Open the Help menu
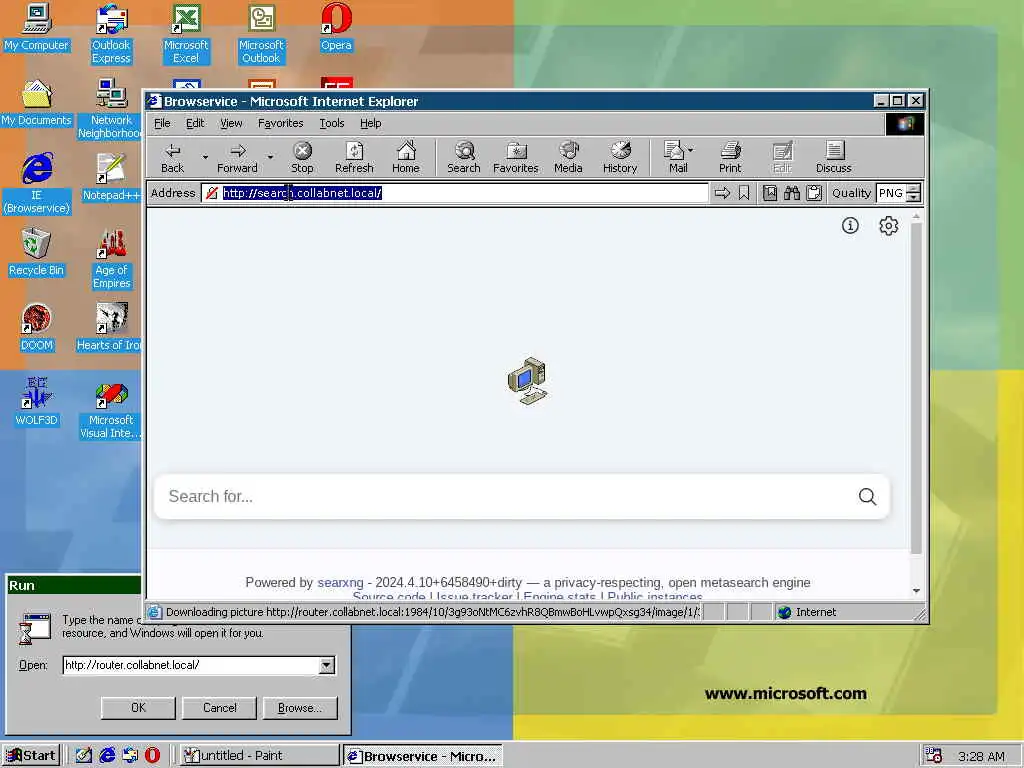Screen dimensions: 1024x768 pos(370,123)
